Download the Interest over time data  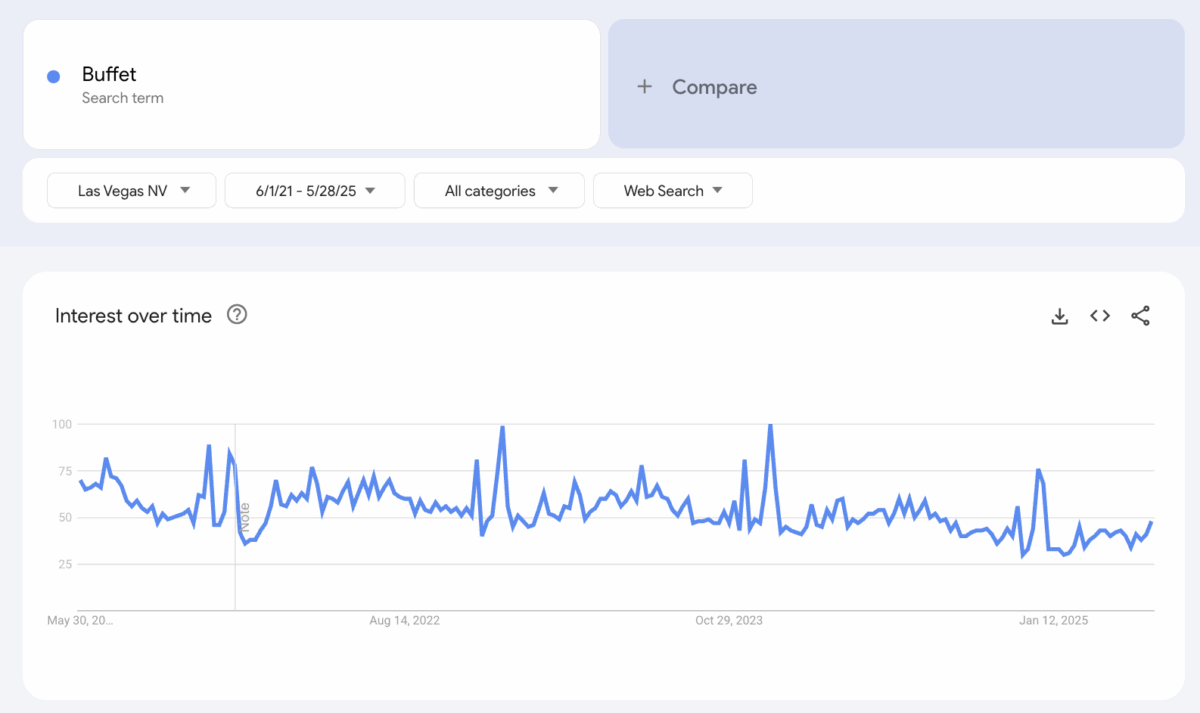tap(1060, 316)
